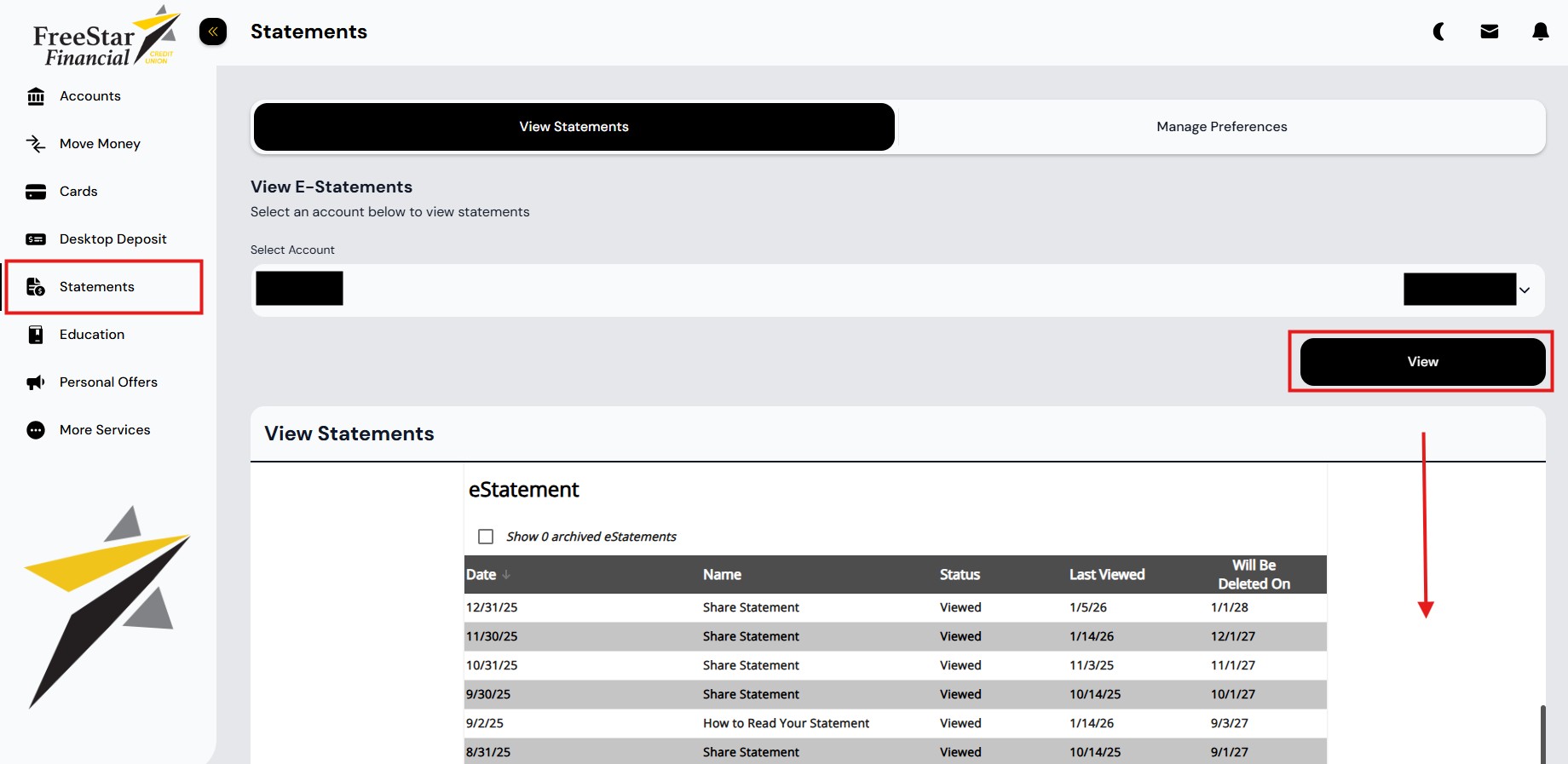1568x764 pixels.
Task: Click the Personal Offers megaphone icon
Action: [36, 382]
